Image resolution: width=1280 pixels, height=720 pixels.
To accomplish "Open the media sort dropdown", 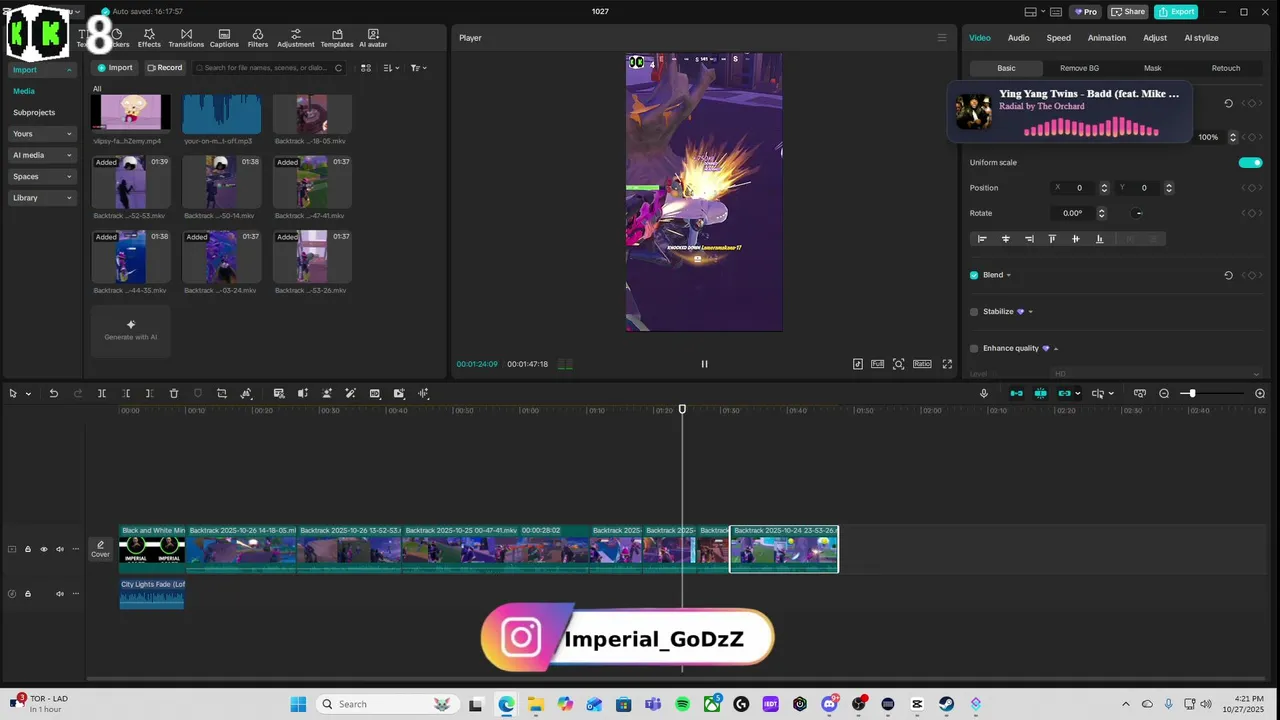I will (391, 68).
